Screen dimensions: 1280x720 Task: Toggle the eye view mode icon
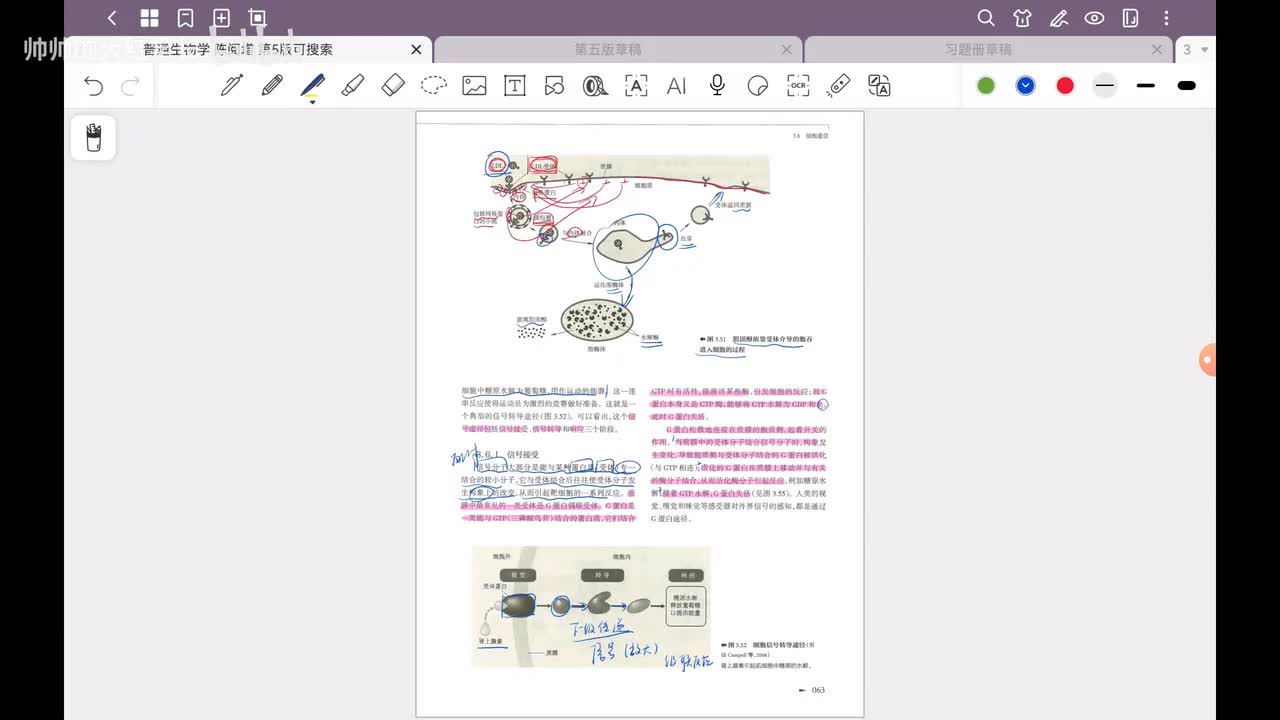tap(1095, 18)
